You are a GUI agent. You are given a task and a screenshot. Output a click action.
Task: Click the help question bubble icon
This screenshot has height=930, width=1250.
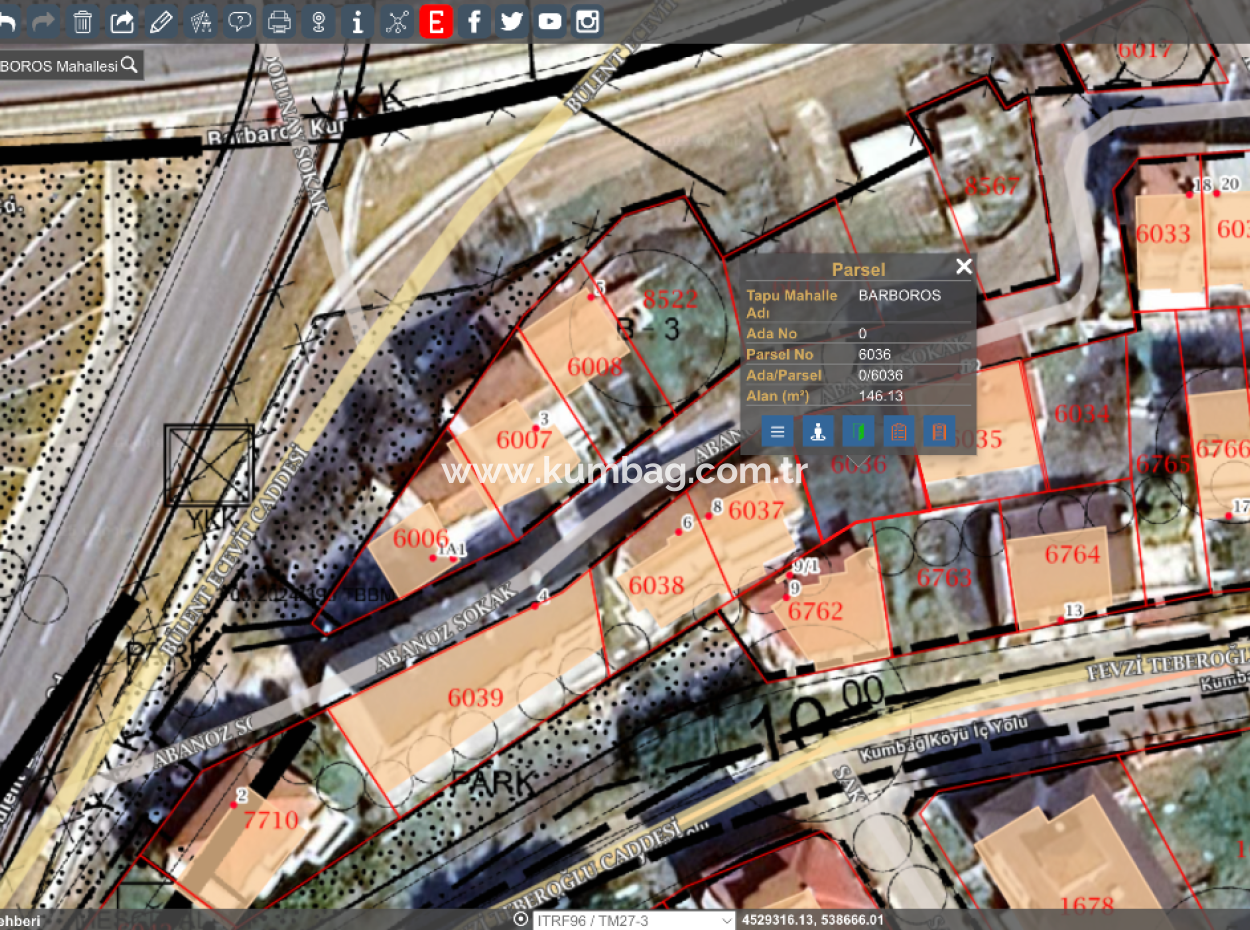tap(239, 21)
